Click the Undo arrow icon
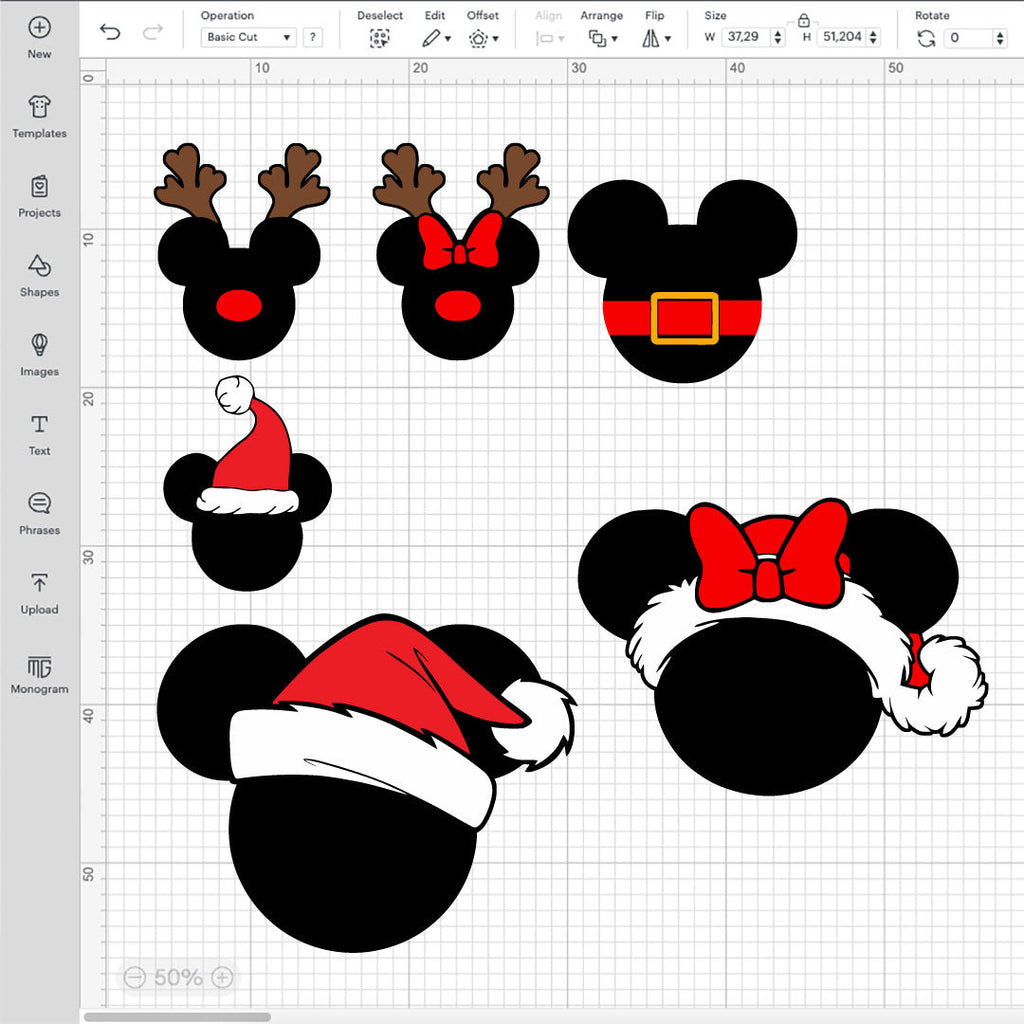The height and width of the screenshot is (1024, 1024). point(110,32)
